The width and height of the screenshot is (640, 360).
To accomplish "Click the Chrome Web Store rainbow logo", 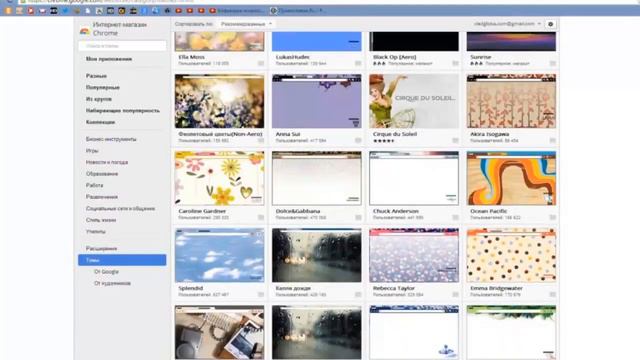I will (84, 31).
